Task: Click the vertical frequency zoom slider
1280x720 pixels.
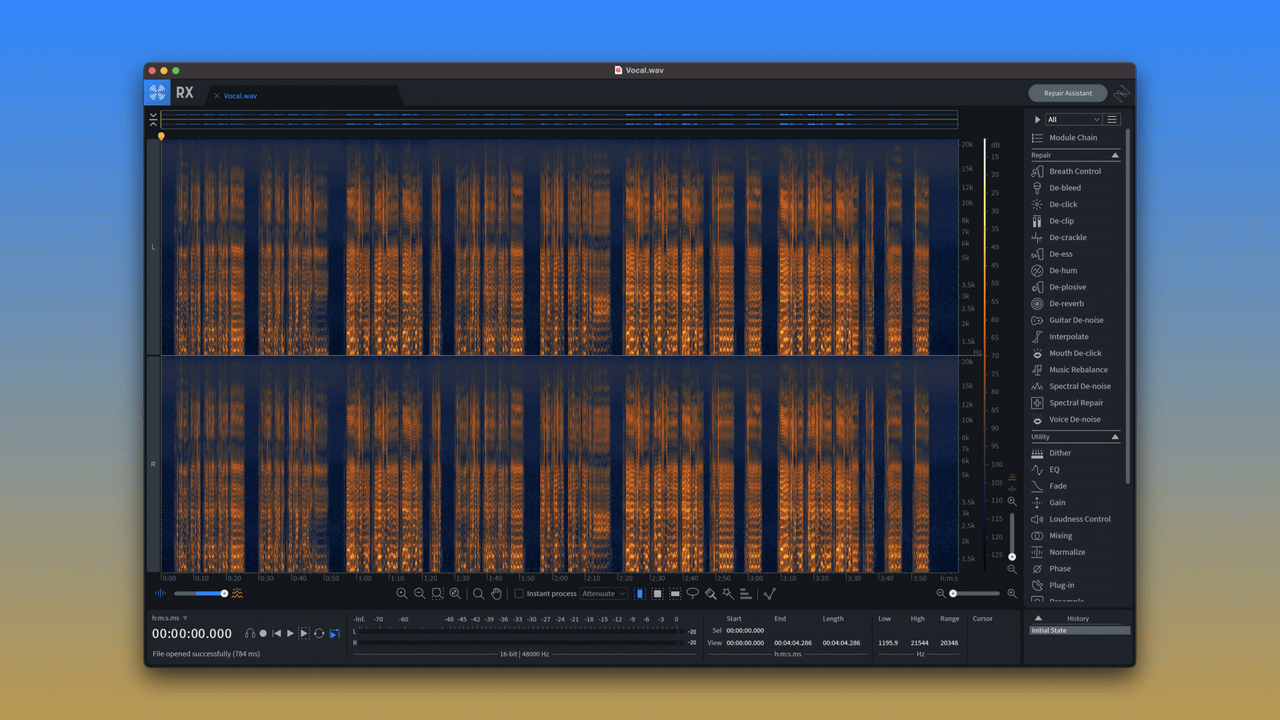Action: [x=1012, y=536]
